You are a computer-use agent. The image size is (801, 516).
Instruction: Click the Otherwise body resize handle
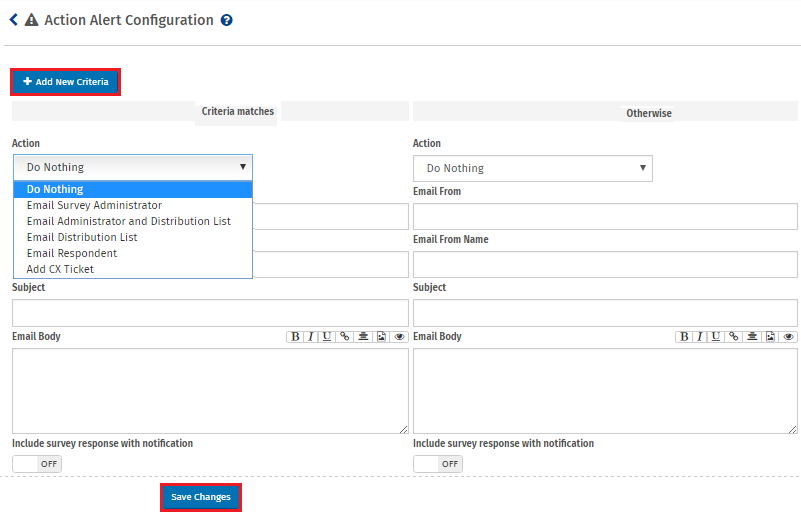tap(792, 429)
